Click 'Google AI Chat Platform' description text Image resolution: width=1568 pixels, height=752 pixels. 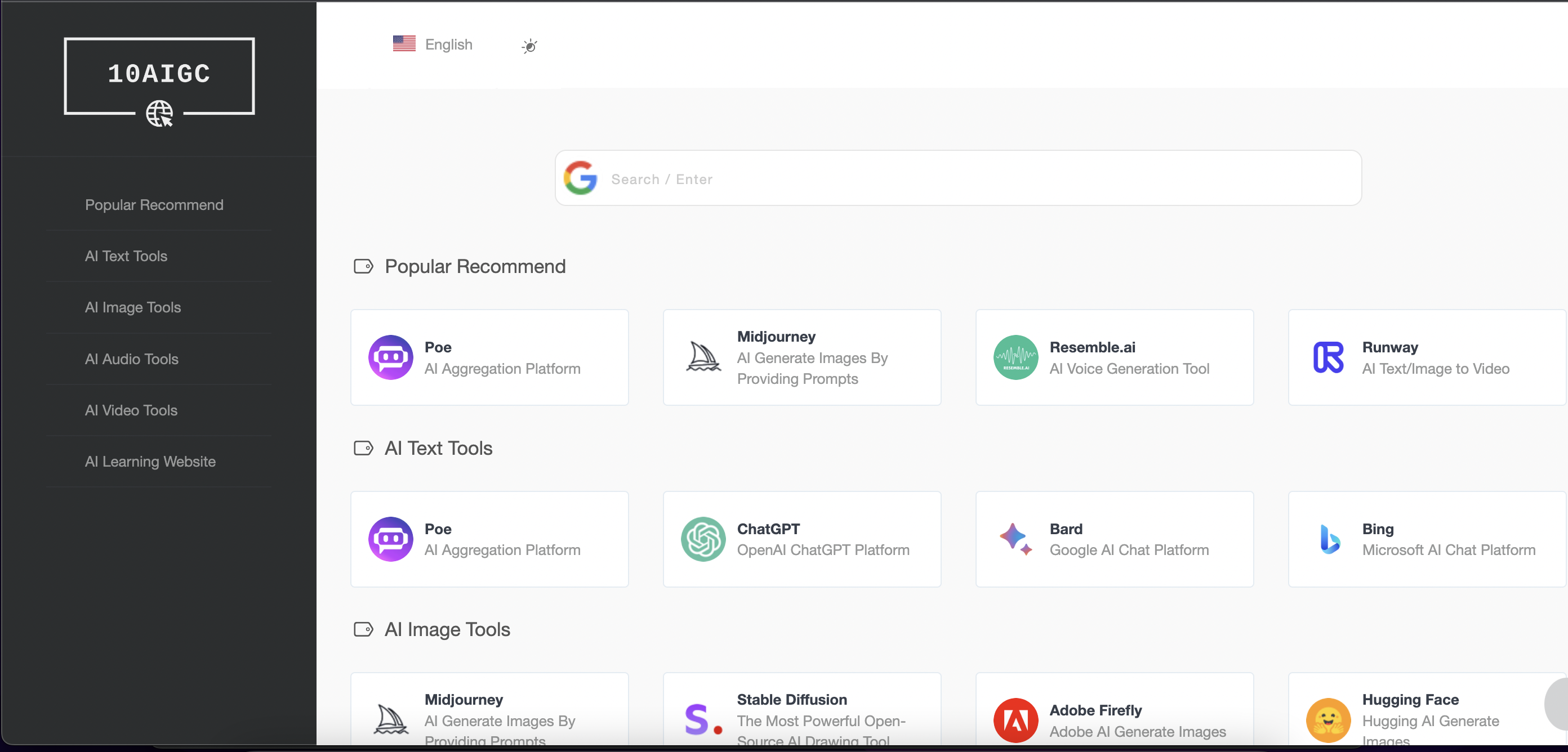point(1129,550)
